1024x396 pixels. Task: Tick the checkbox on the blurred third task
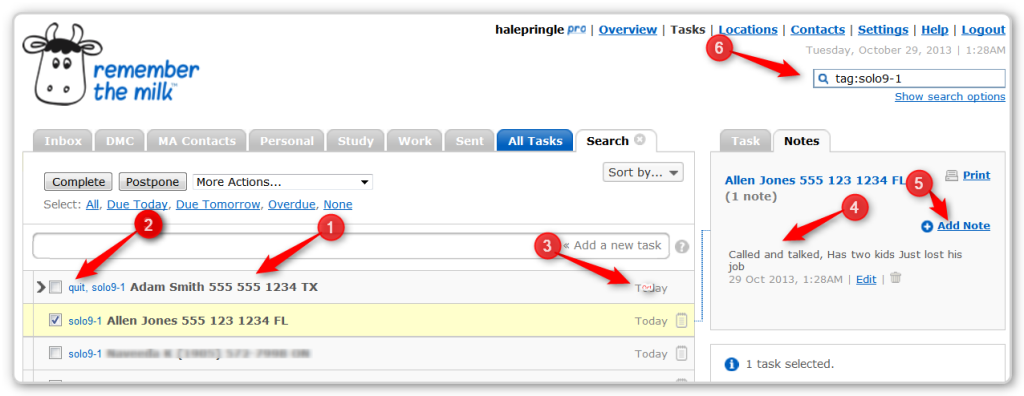[x=56, y=353]
